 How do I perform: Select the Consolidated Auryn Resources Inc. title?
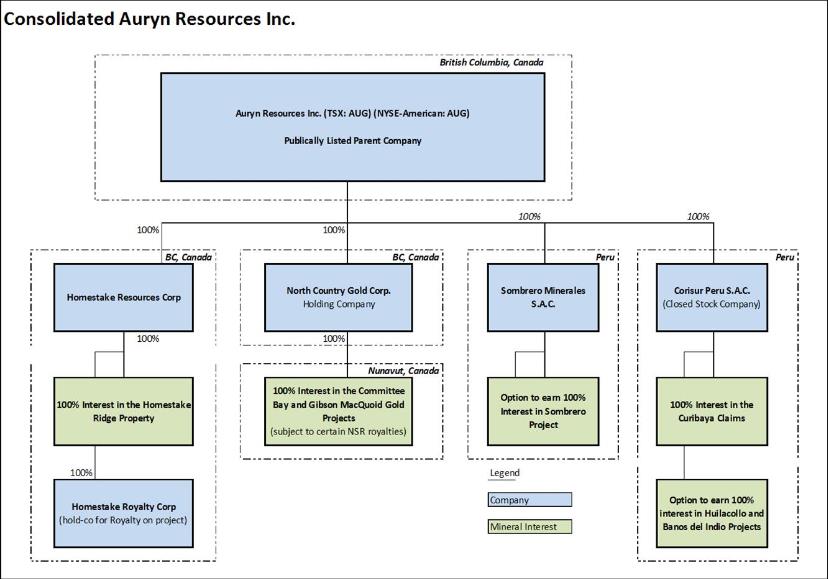click(150, 19)
